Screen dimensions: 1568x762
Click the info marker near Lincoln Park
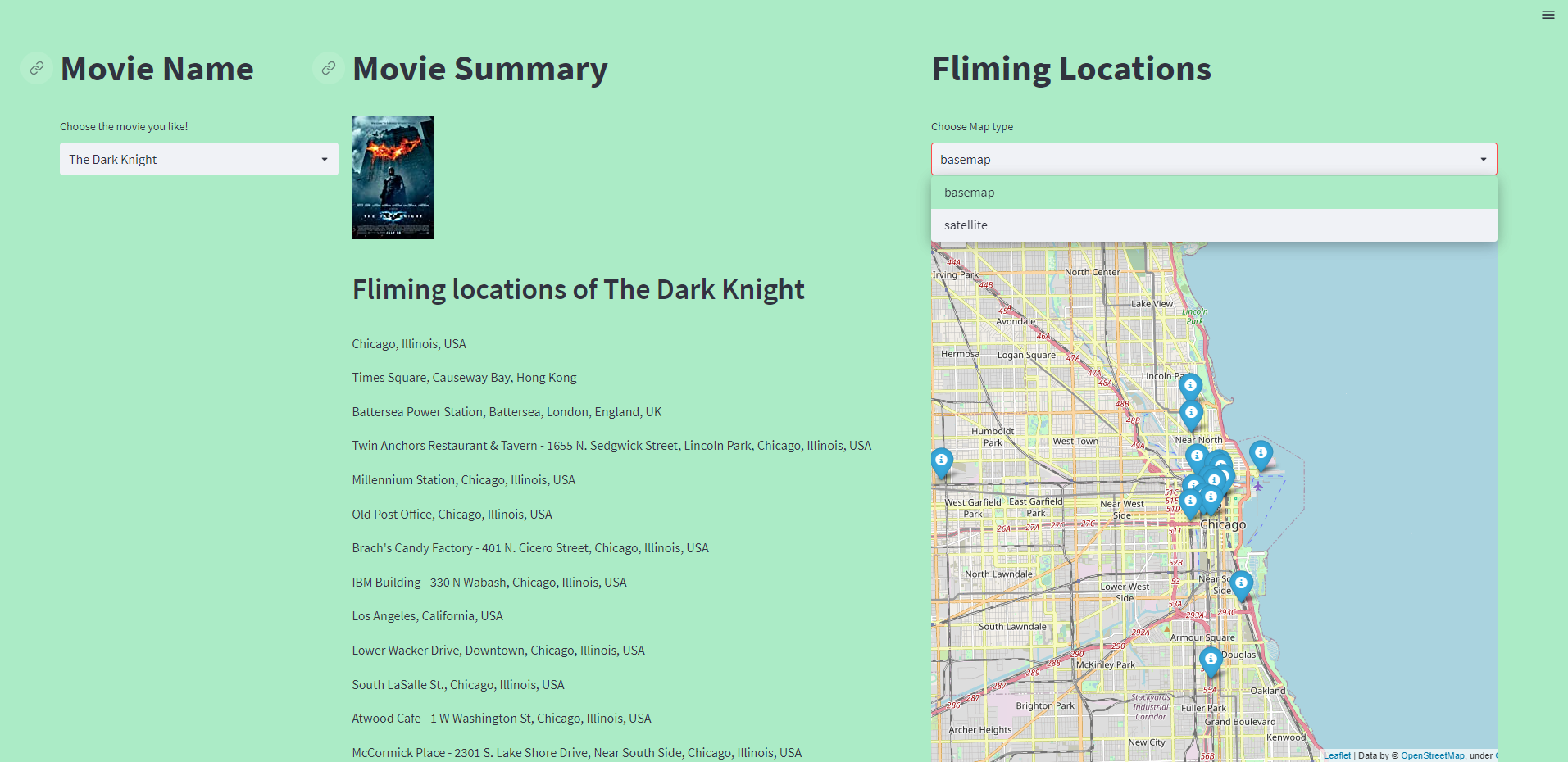[x=1190, y=386]
